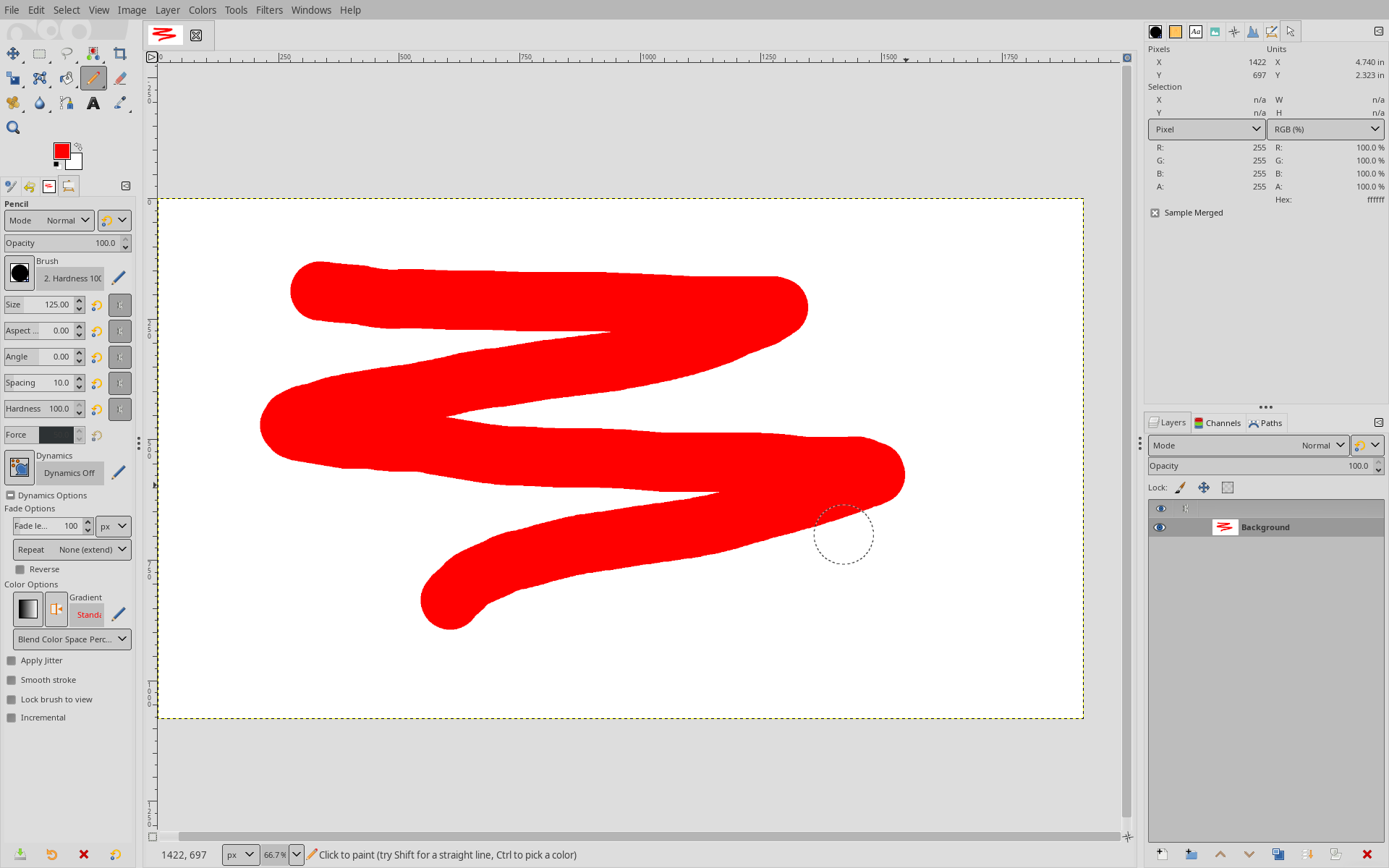Open the RGB (%) color model dropdown

[1325, 129]
